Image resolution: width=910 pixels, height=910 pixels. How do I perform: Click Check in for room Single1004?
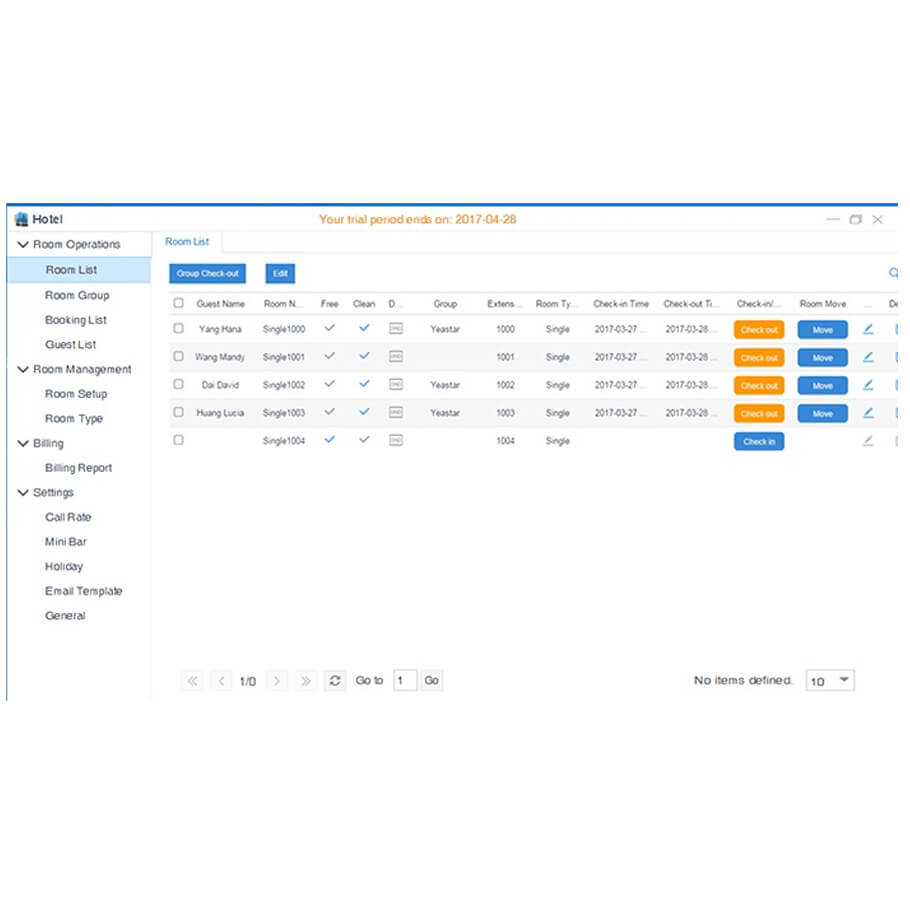coord(758,441)
